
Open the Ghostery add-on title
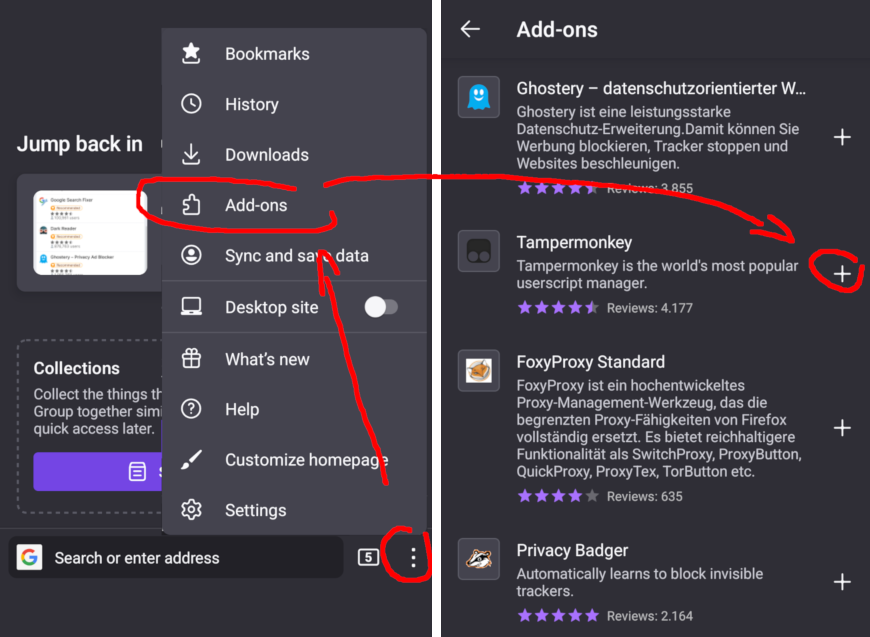pos(661,88)
